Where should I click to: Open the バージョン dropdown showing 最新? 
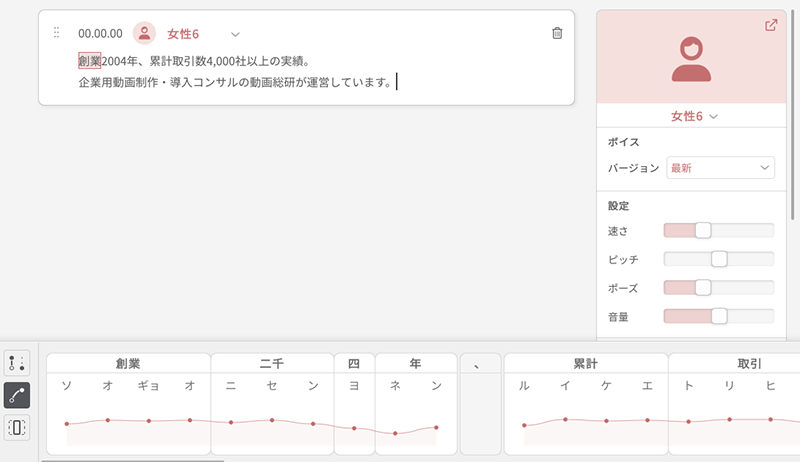tap(720, 168)
